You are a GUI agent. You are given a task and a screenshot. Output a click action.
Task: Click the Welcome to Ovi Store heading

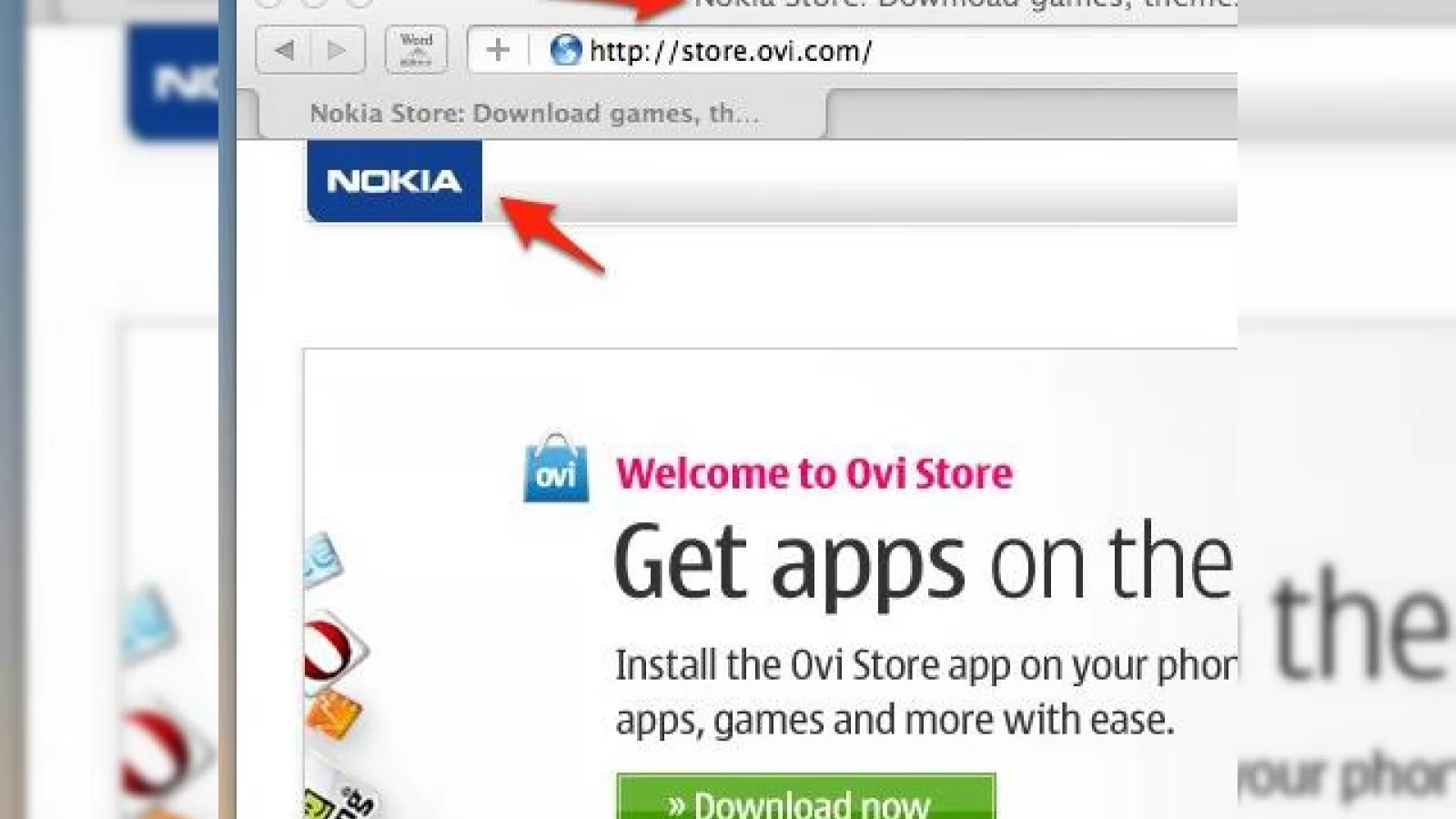(814, 474)
